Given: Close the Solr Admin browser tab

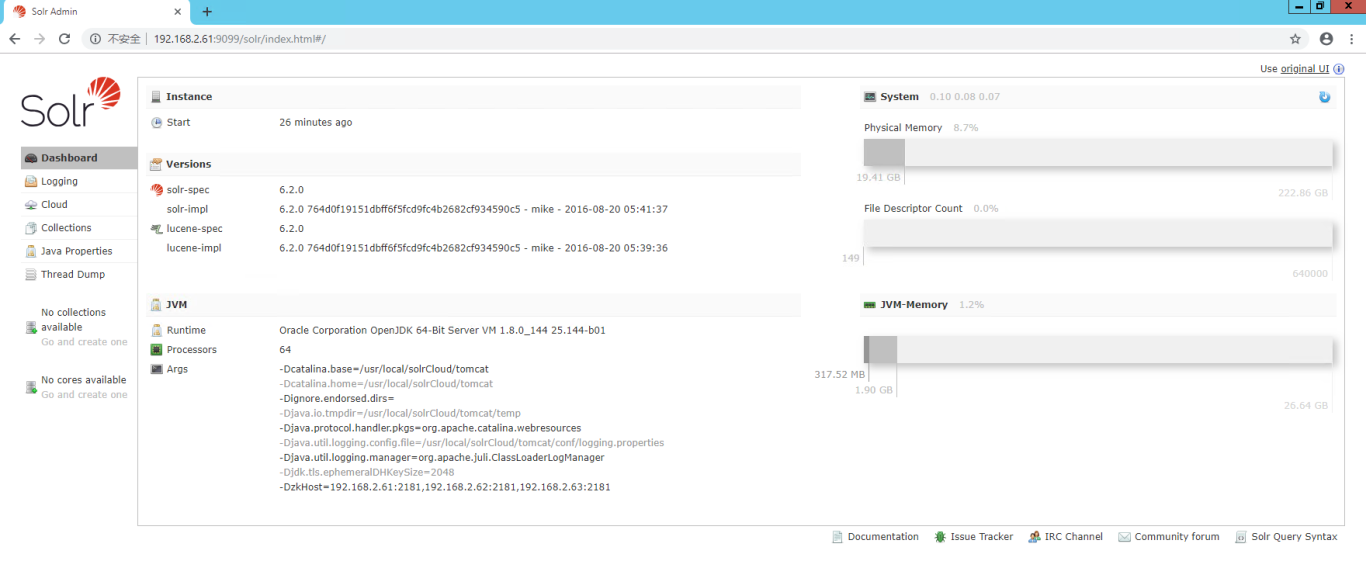Looking at the screenshot, I should click(x=176, y=12).
